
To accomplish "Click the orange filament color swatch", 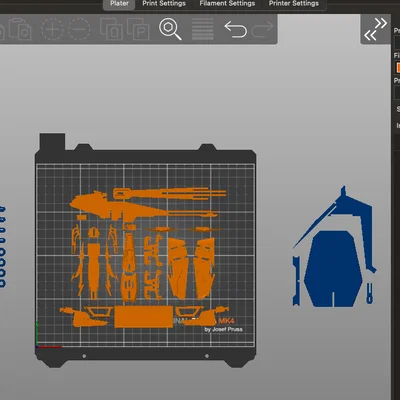I will click(398, 68).
